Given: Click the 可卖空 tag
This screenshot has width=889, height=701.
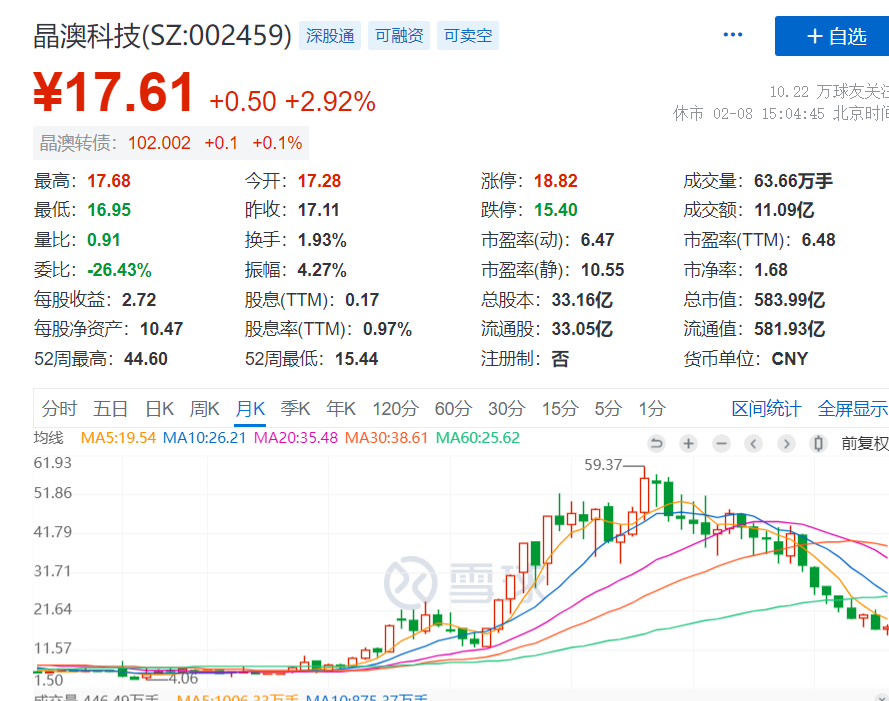Looking at the screenshot, I should [468, 36].
